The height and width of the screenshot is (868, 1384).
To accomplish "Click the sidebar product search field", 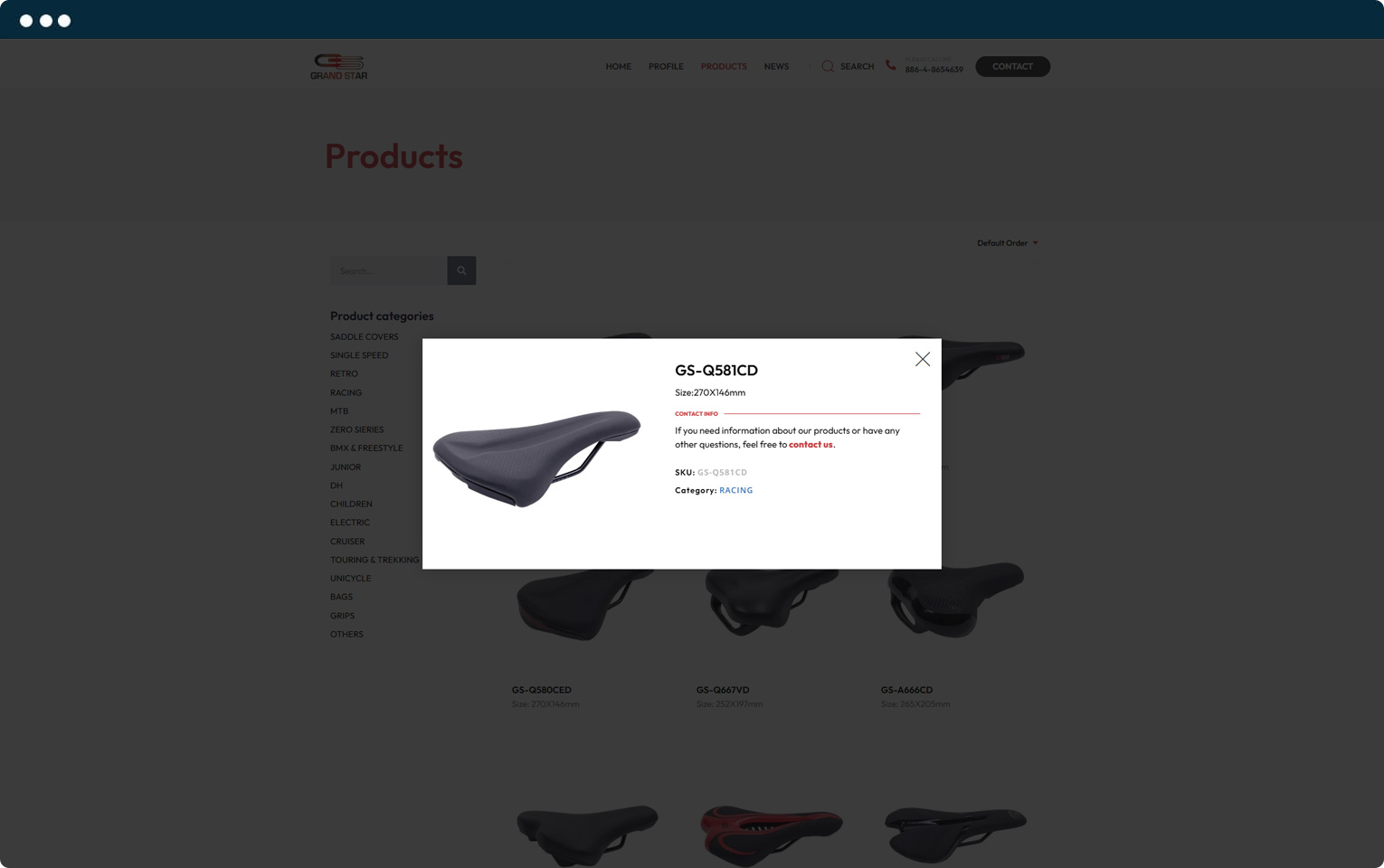I will coord(389,270).
